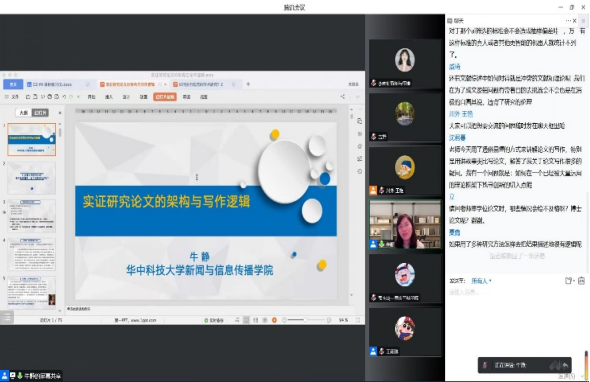Viewport: 590px width, 382px height.
Task: Start slideshow with orange play icon
Action: coord(274,320)
